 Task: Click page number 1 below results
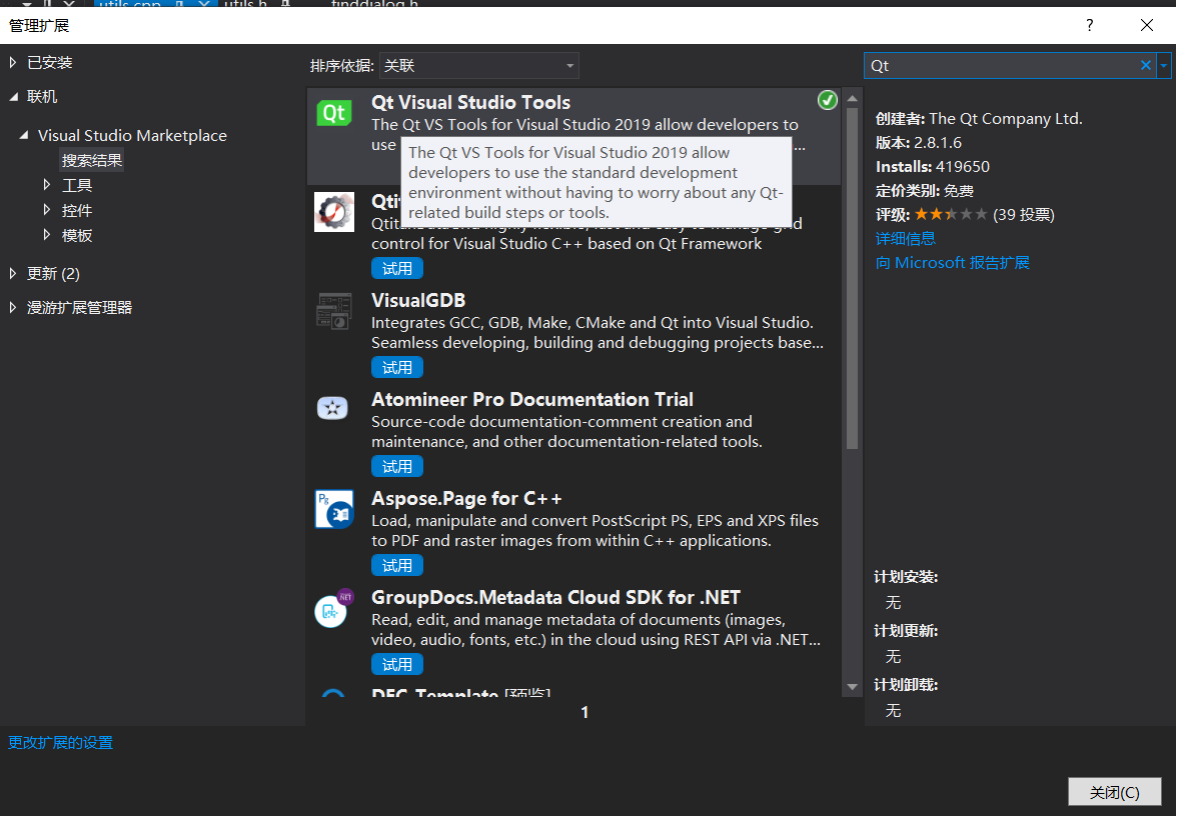click(x=585, y=712)
